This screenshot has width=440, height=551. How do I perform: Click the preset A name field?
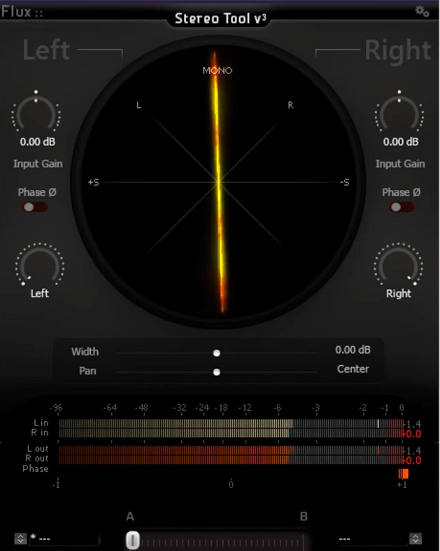click(x=64, y=539)
